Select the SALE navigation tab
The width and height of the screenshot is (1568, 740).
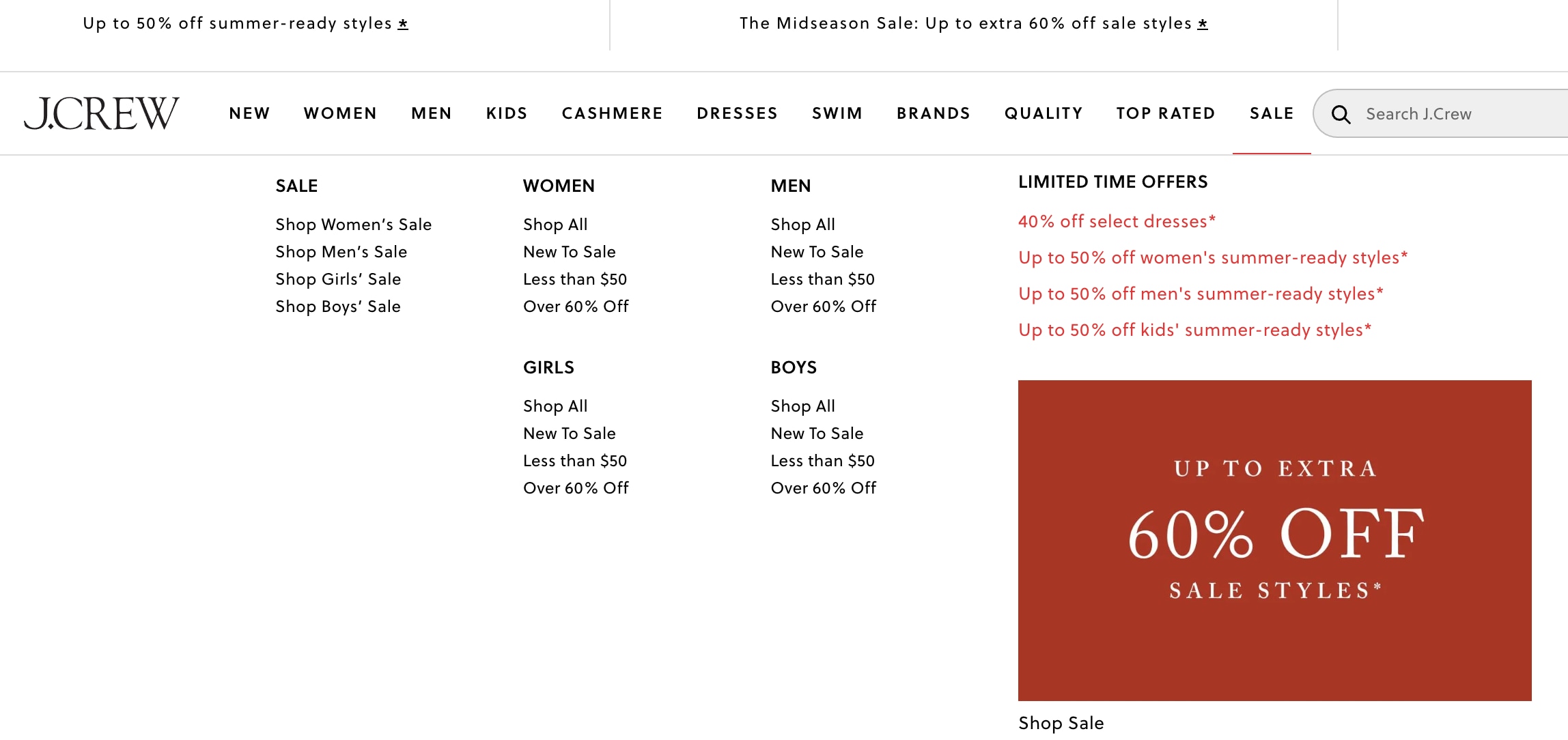pyautogui.click(x=1272, y=113)
